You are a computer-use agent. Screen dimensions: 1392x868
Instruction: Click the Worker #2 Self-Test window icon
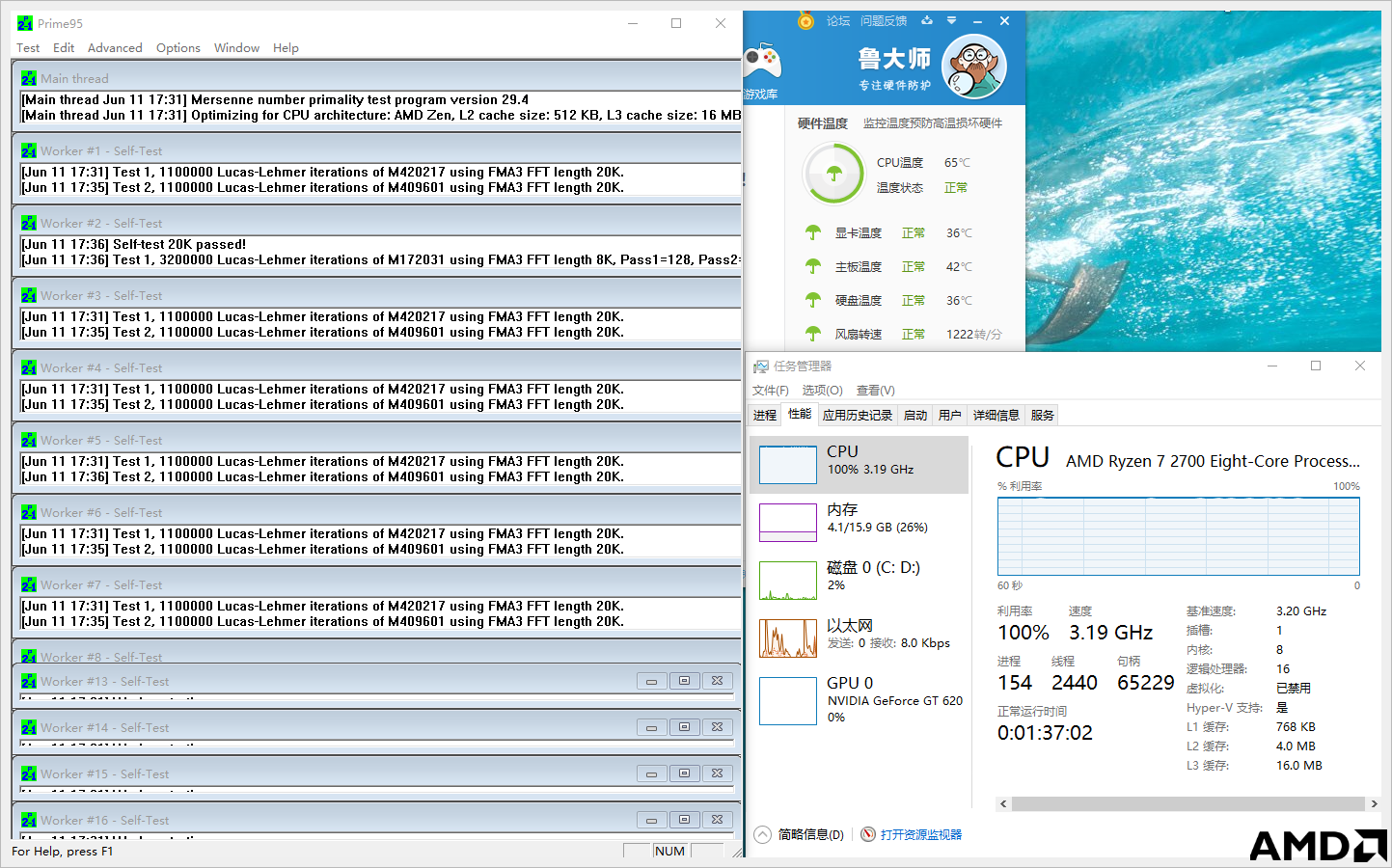pos(29,223)
